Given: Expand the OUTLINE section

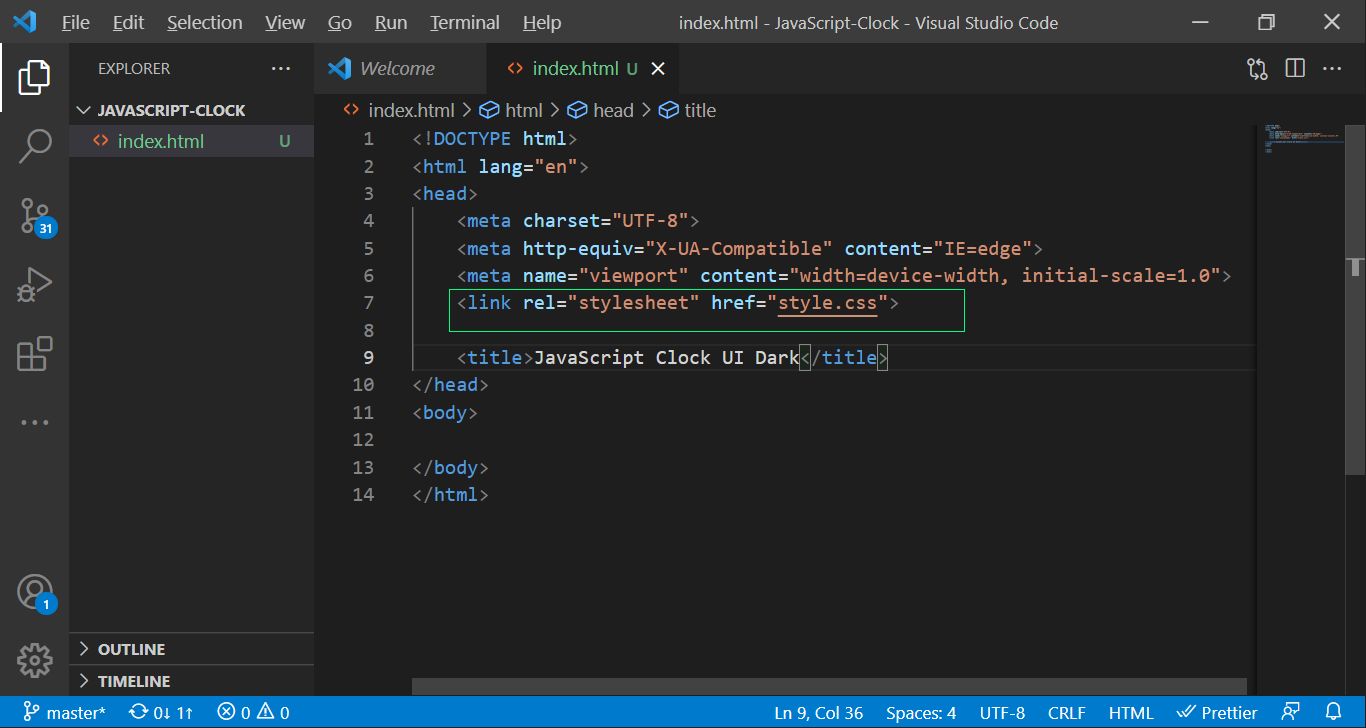Looking at the screenshot, I should (x=192, y=649).
